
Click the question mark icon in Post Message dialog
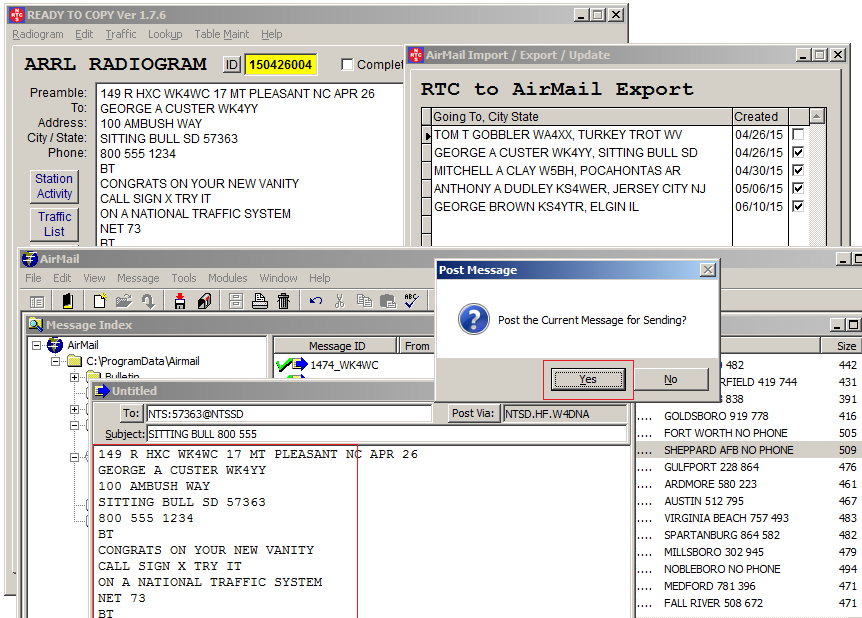pyautogui.click(x=474, y=319)
